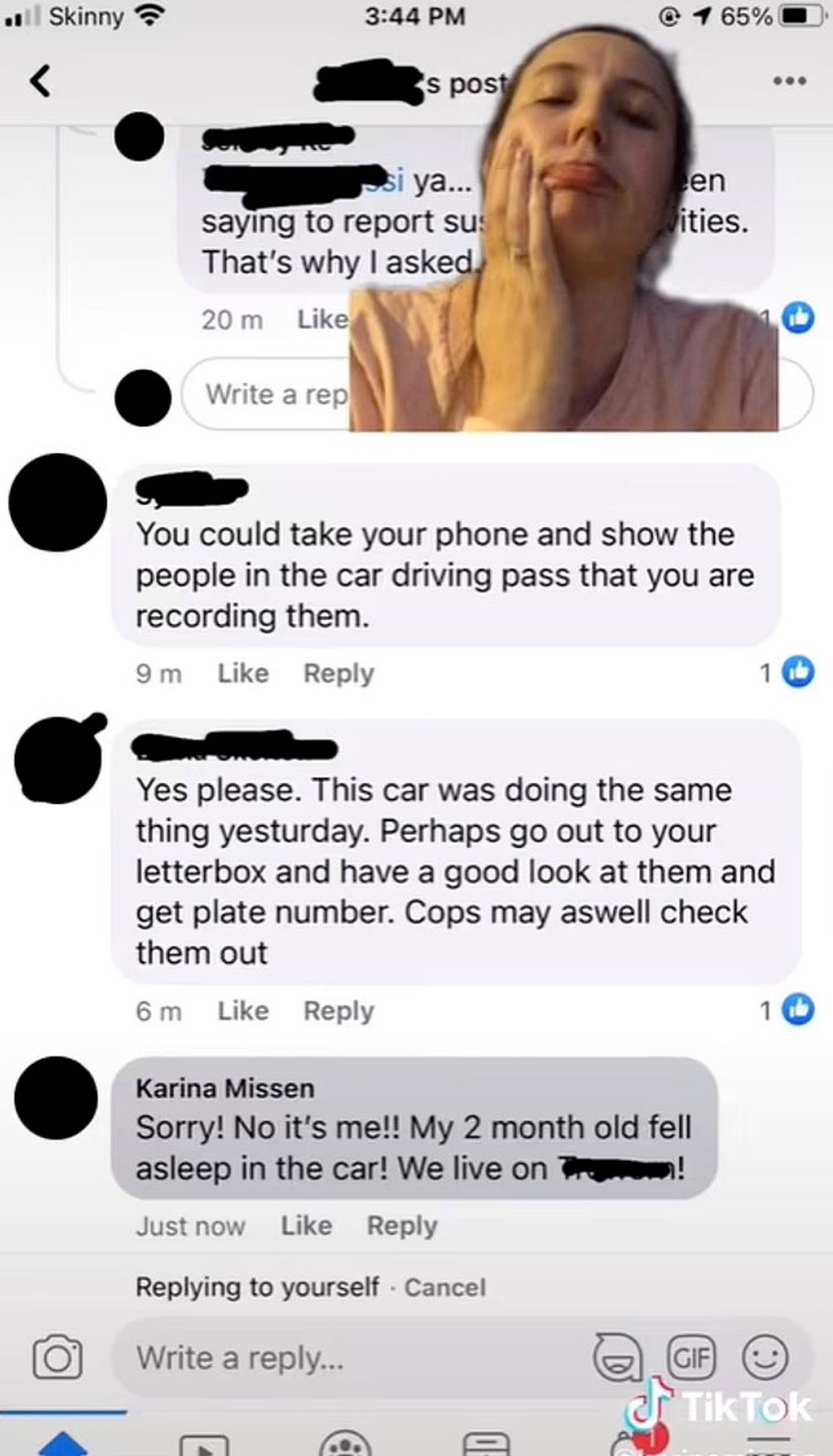
Task: Open the camera icon beside reply field
Action: (x=57, y=1357)
